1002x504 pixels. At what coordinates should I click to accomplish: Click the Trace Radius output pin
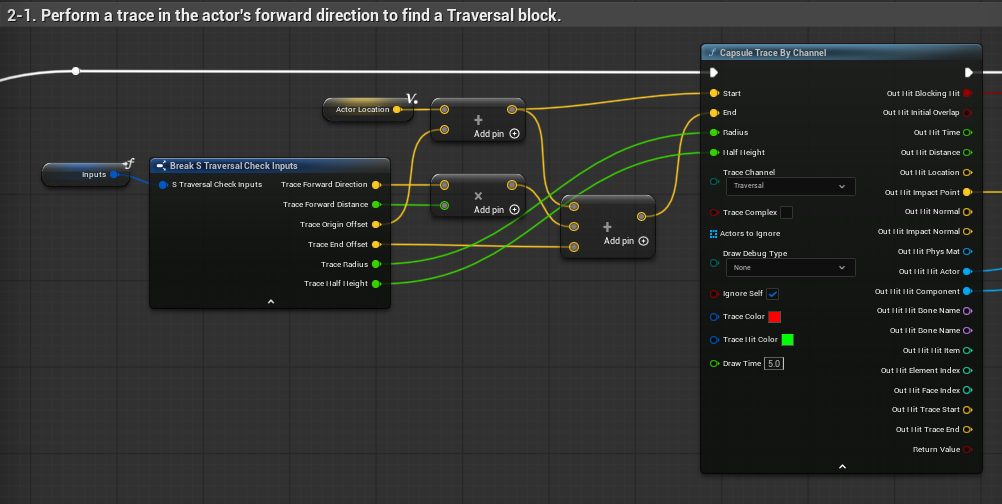(376, 264)
